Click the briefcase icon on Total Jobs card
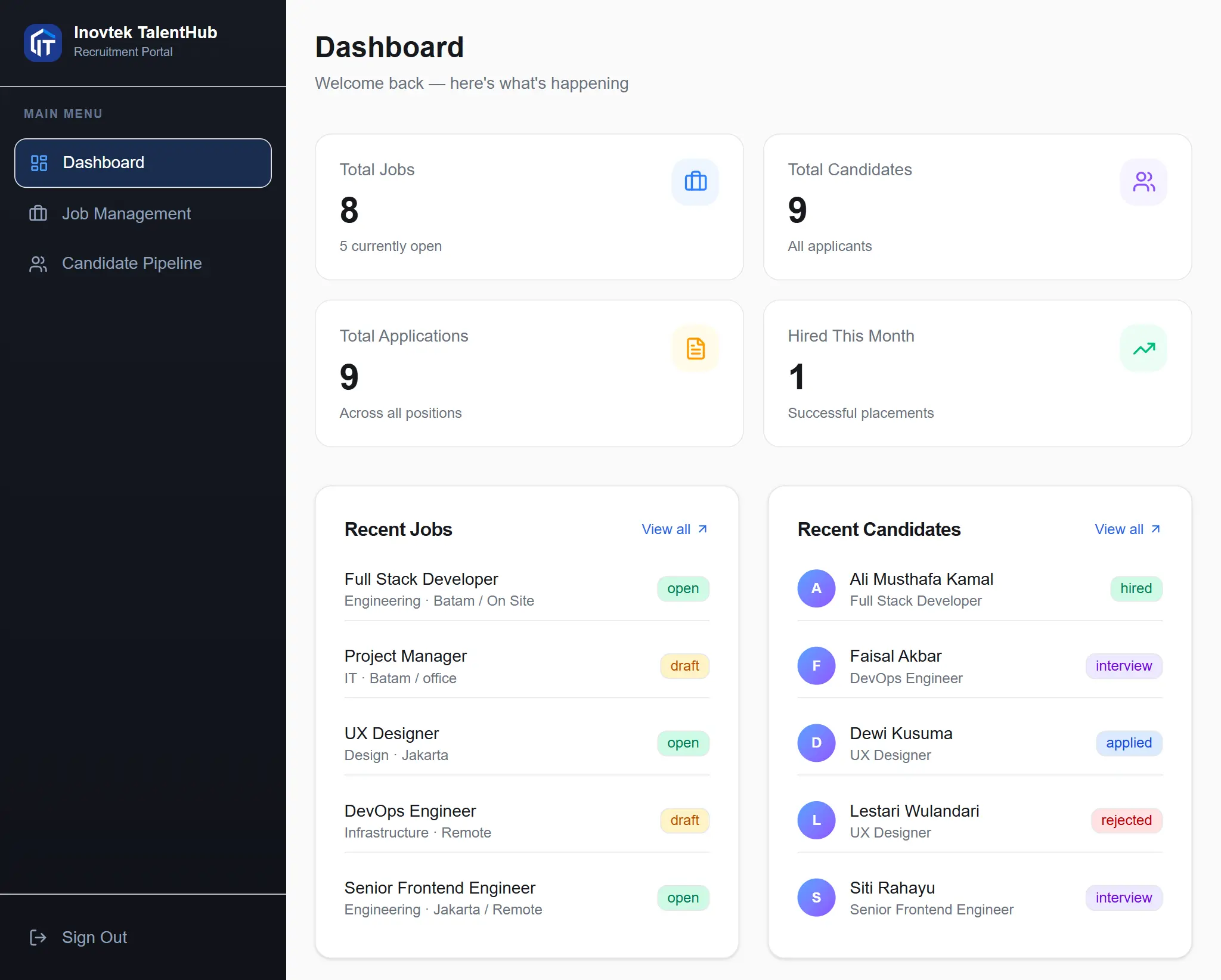The height and width of the screenshot is (980, 1221). click(696, 182)
